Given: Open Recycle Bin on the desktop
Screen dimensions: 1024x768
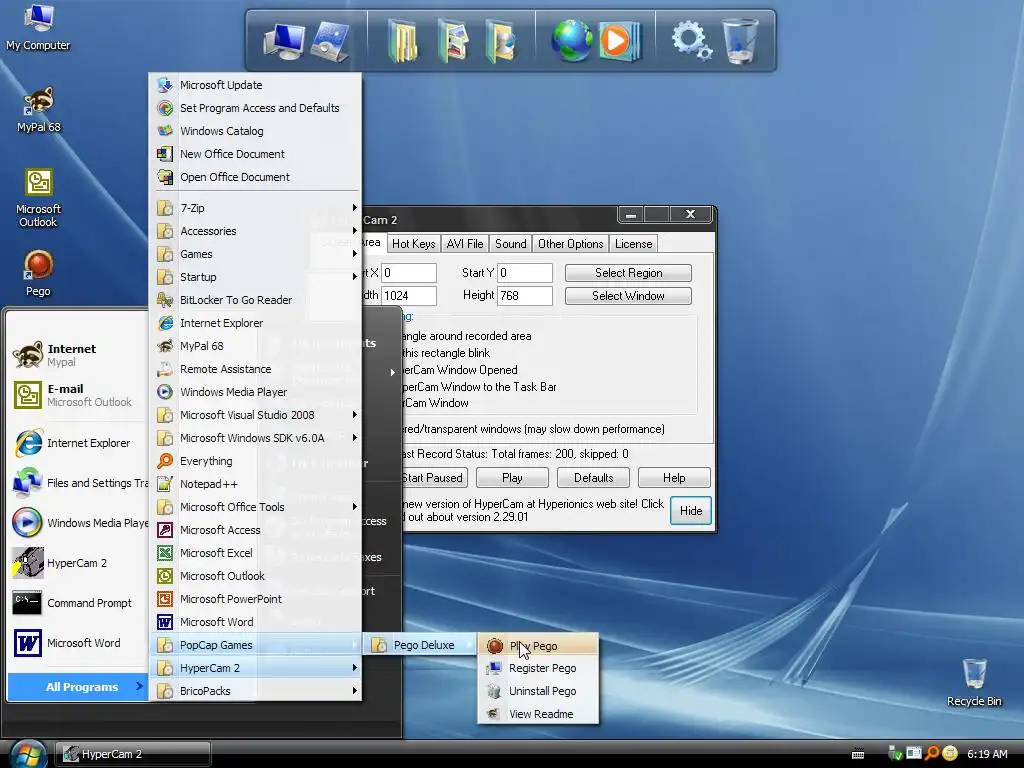Looking at the screenshot, I should (x=974, y=682).
